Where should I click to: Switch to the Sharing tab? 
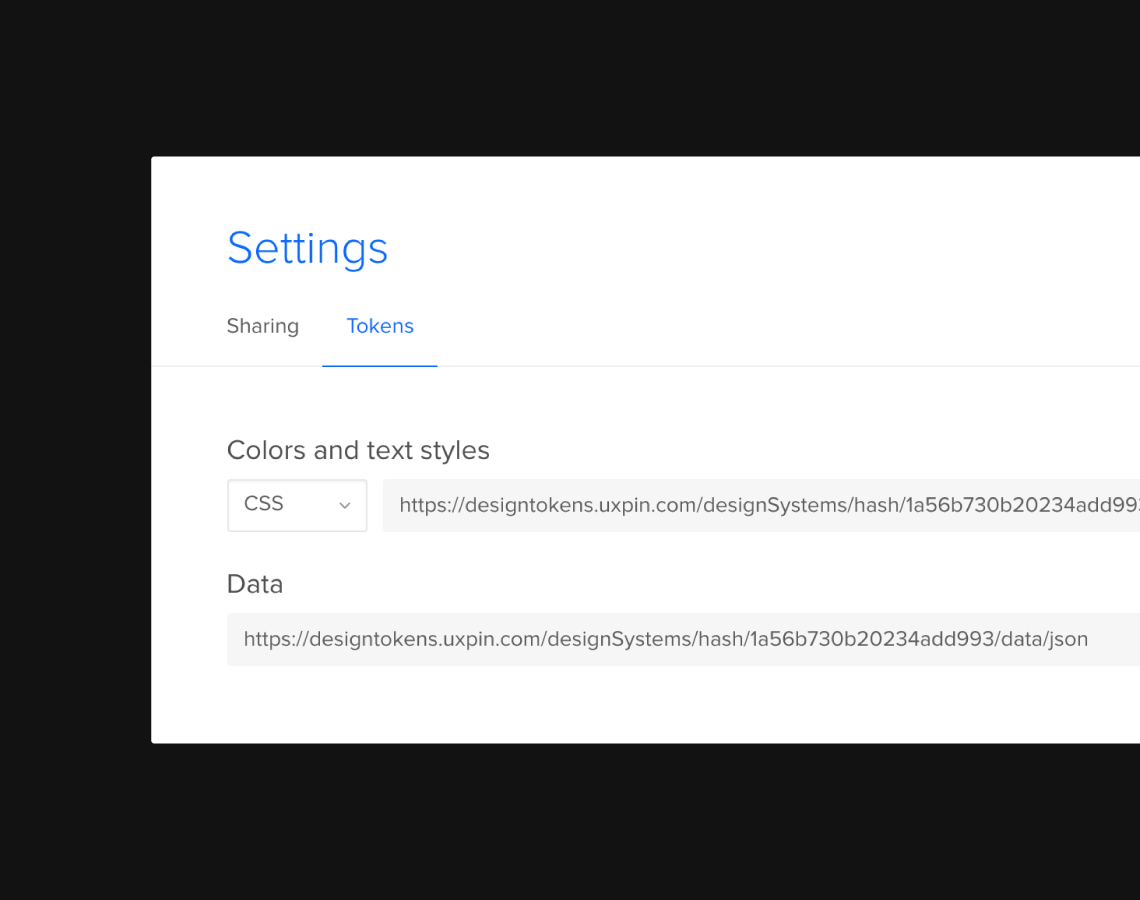coord(262,326)
